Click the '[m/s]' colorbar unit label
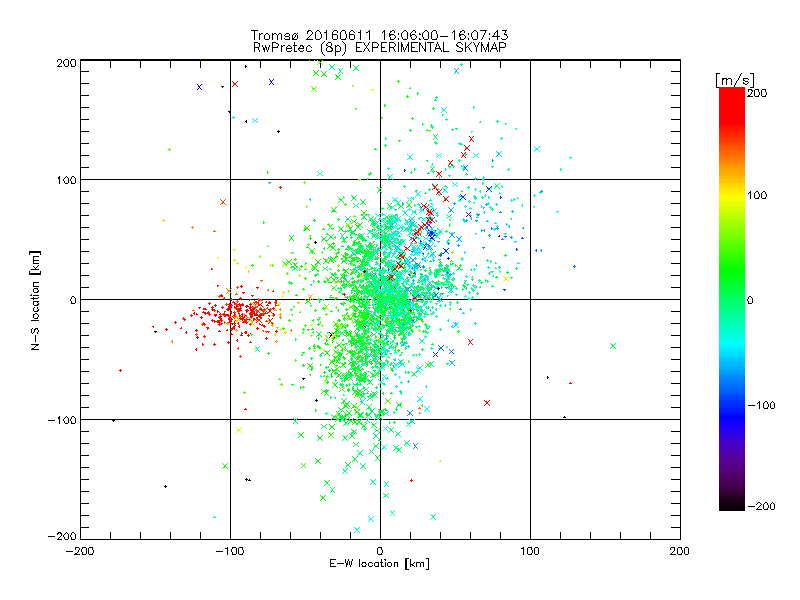Screen dimensions: 800x600 [735, 80]
